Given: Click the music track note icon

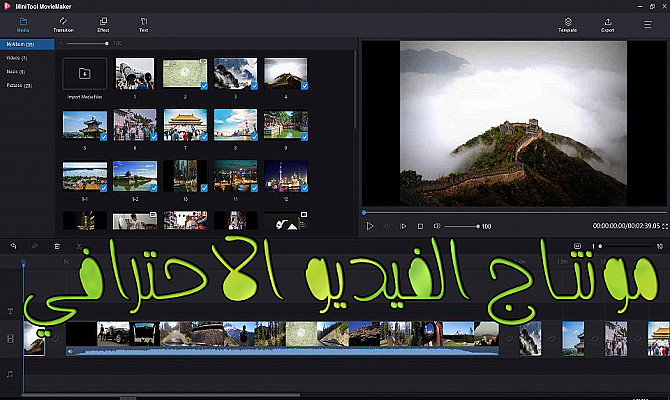Looking at the screenshot, I should [10, 374].
